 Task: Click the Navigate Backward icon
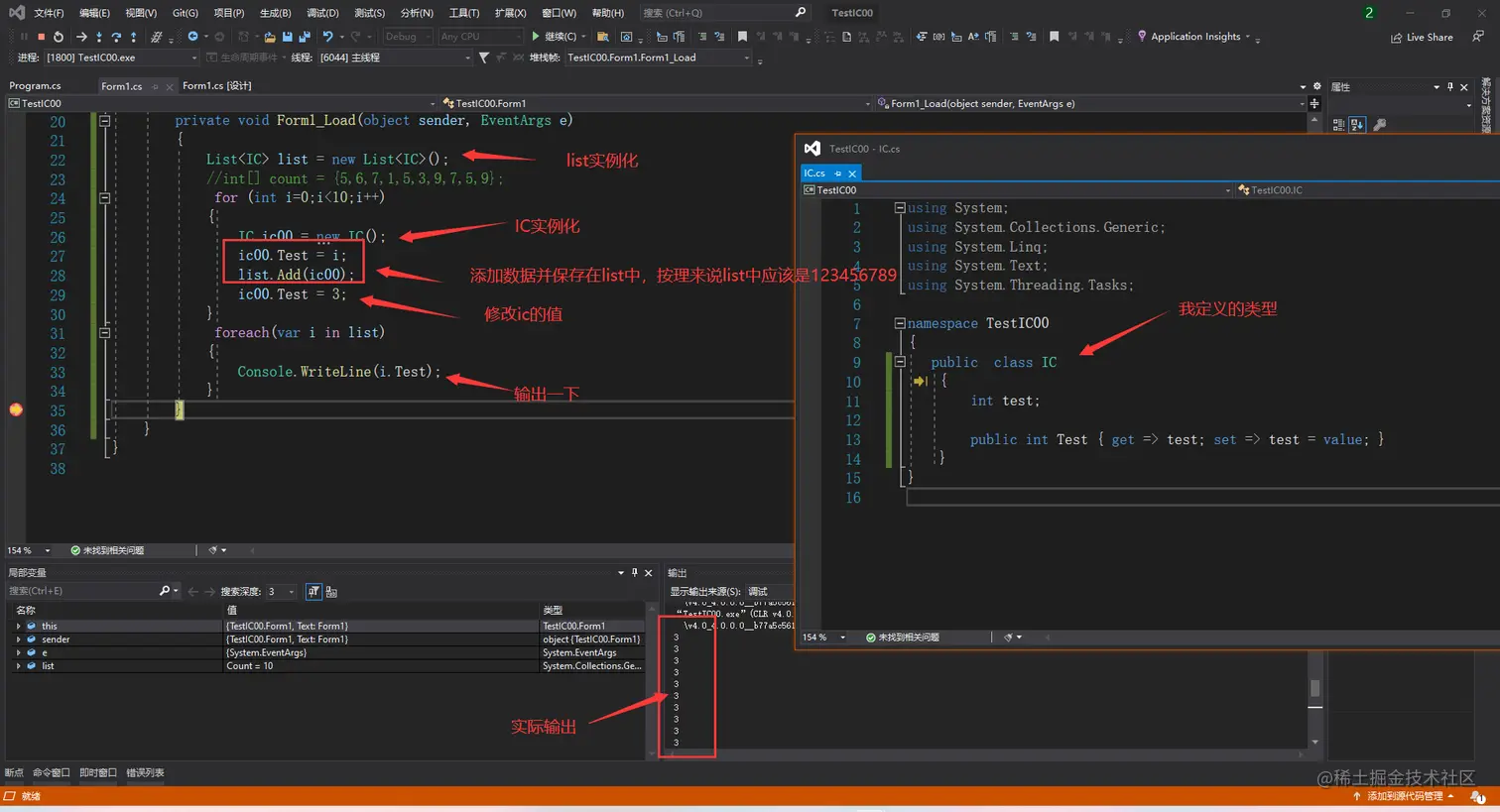tap(192, 37)
